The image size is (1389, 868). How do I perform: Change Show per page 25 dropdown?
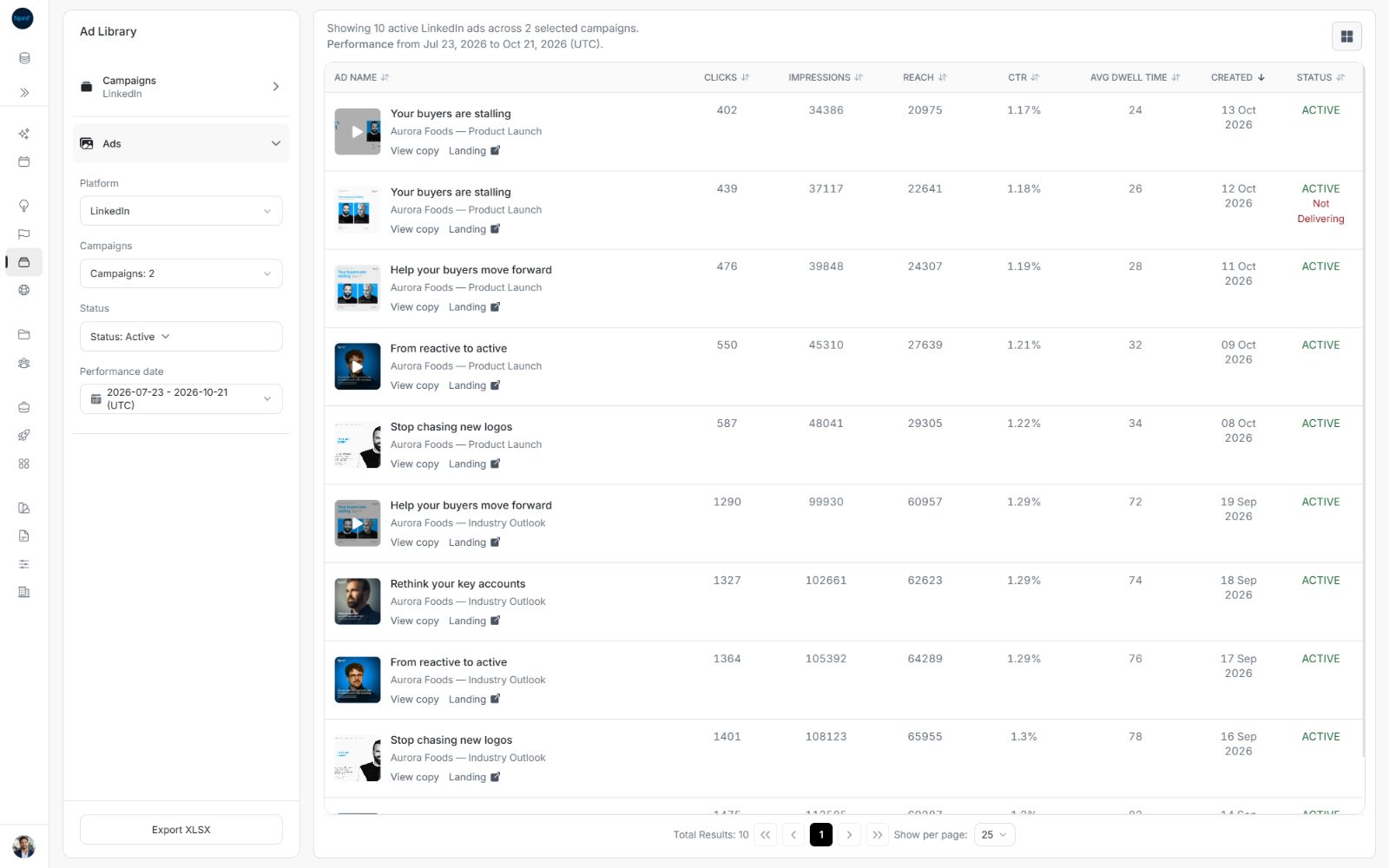pos(994,835)
